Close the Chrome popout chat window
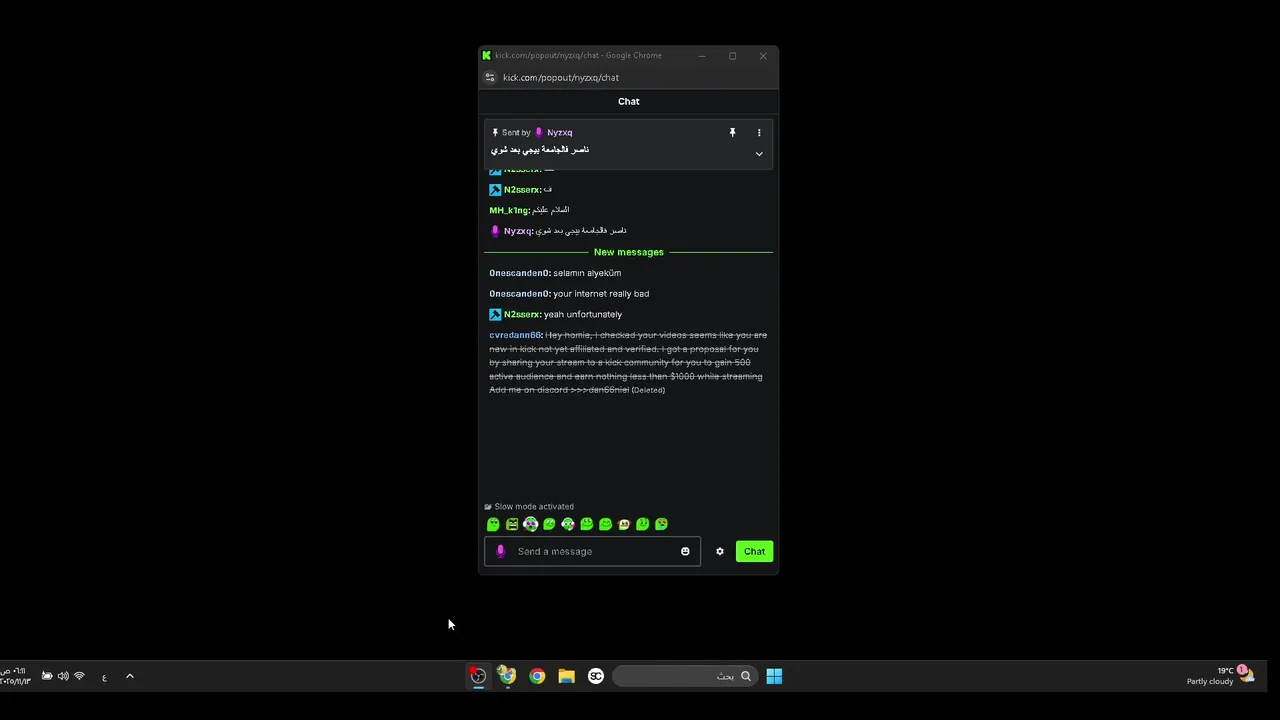 coord(763,56)
